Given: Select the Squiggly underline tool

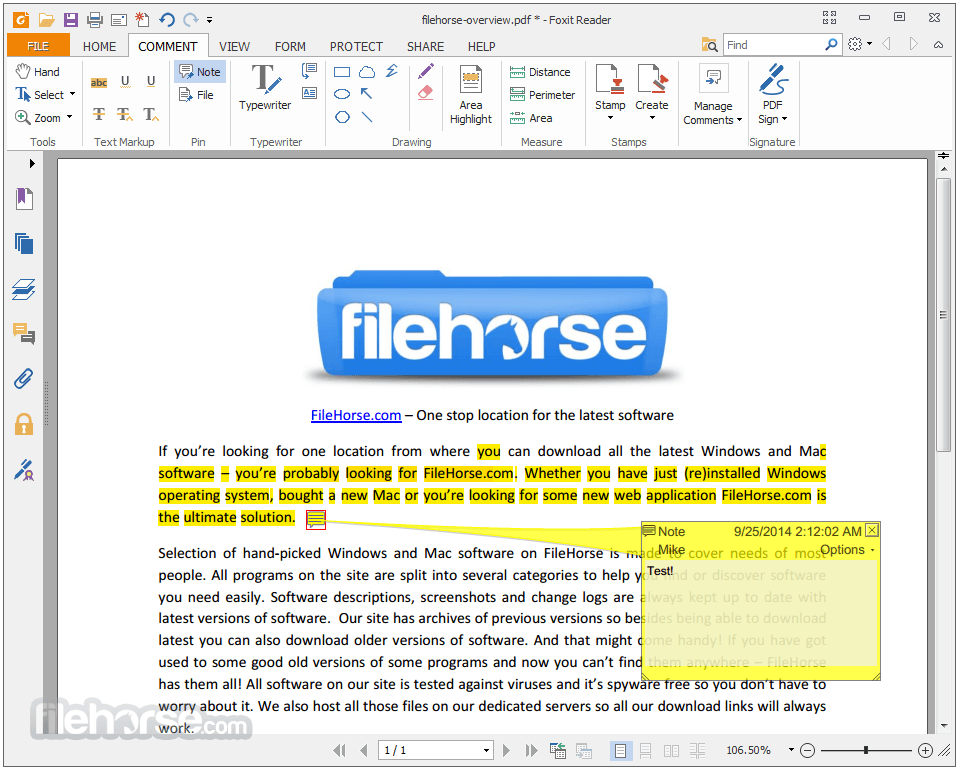Looking at the screenshot, I should pyautogui.click(x=125, y=82).
